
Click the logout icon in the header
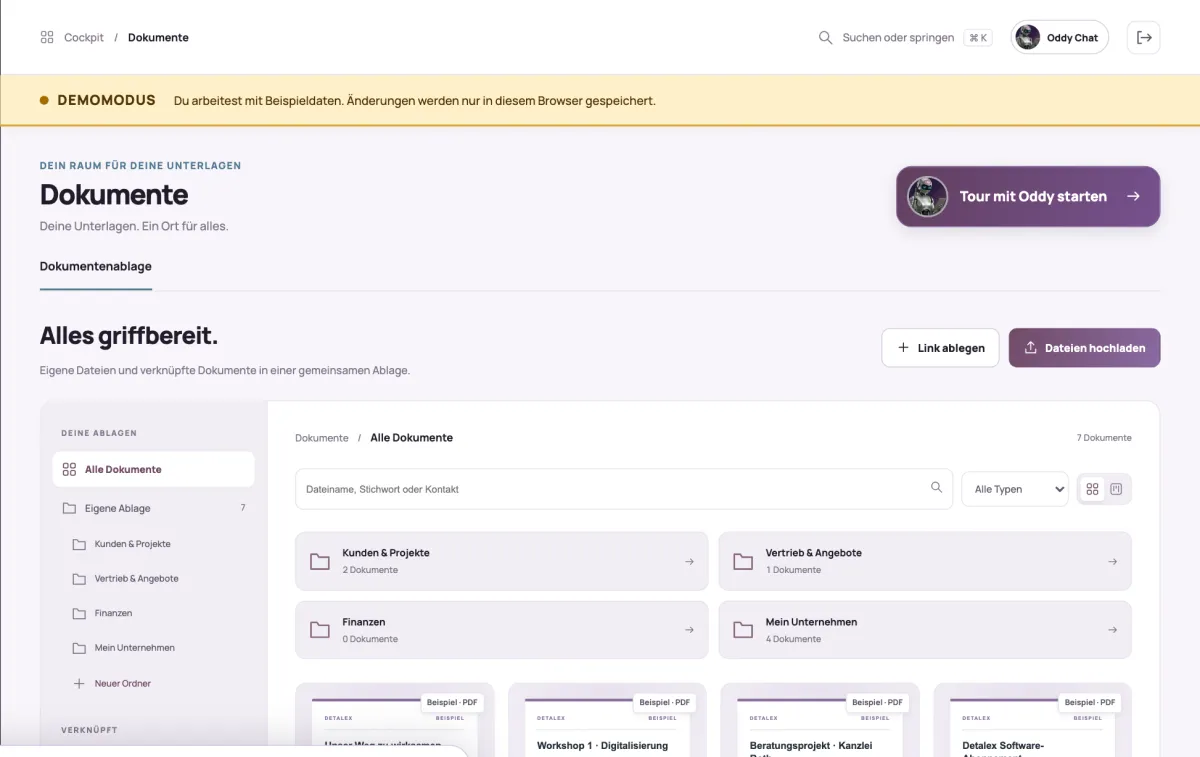click(1144, 37)
